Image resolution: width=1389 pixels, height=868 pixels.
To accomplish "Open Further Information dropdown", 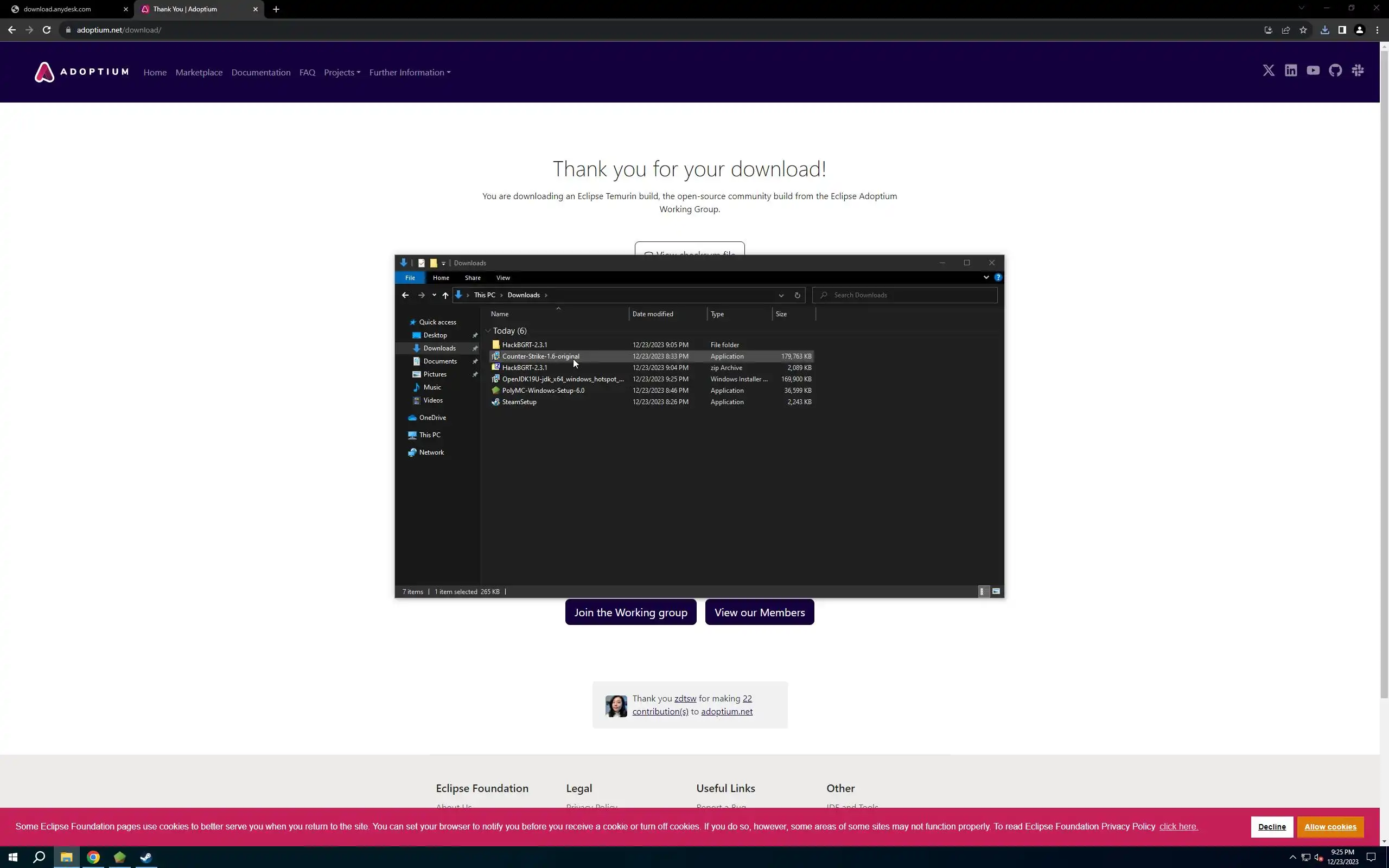I will point(409,72).
